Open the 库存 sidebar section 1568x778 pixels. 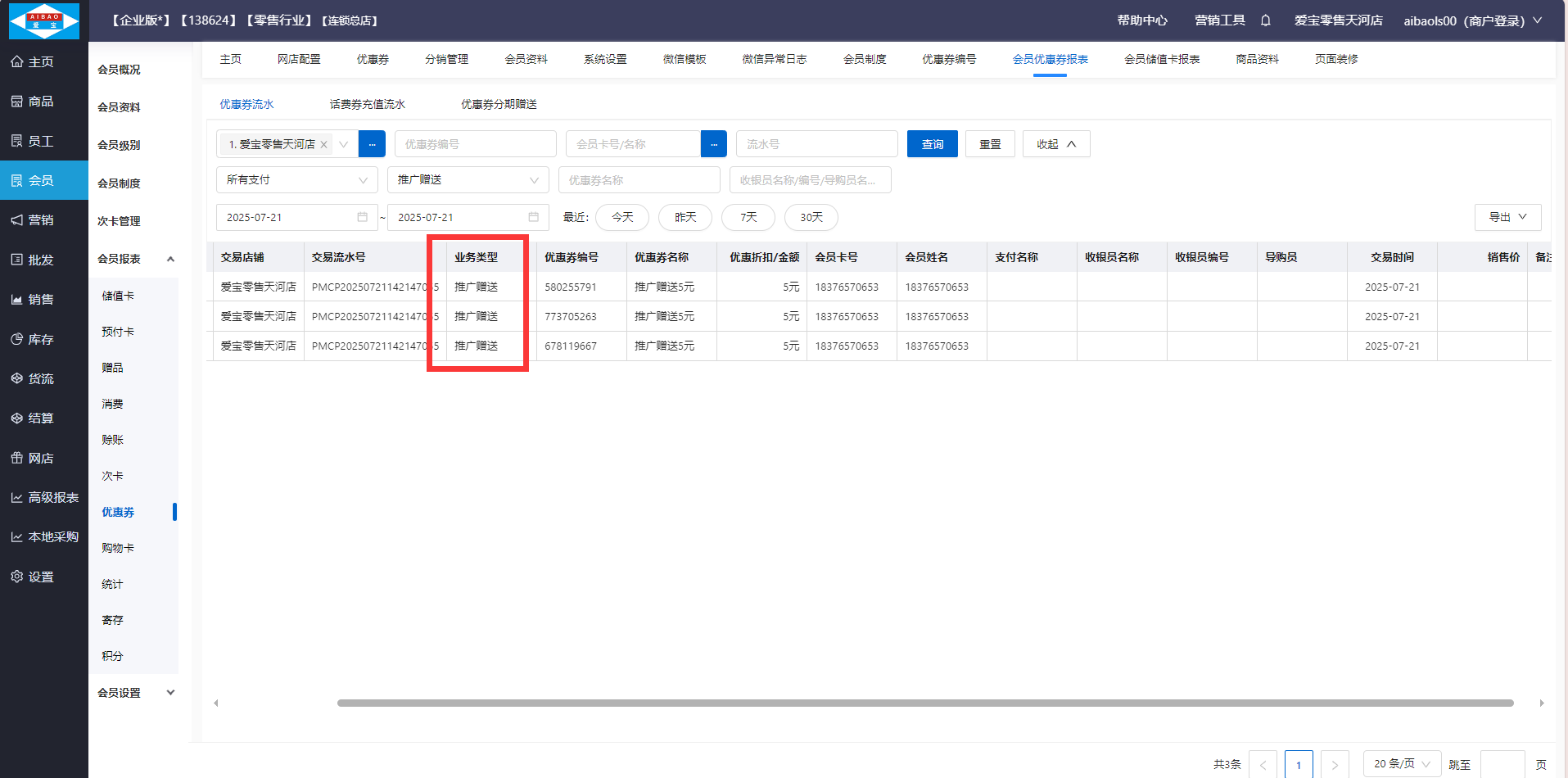coord(41,339)
